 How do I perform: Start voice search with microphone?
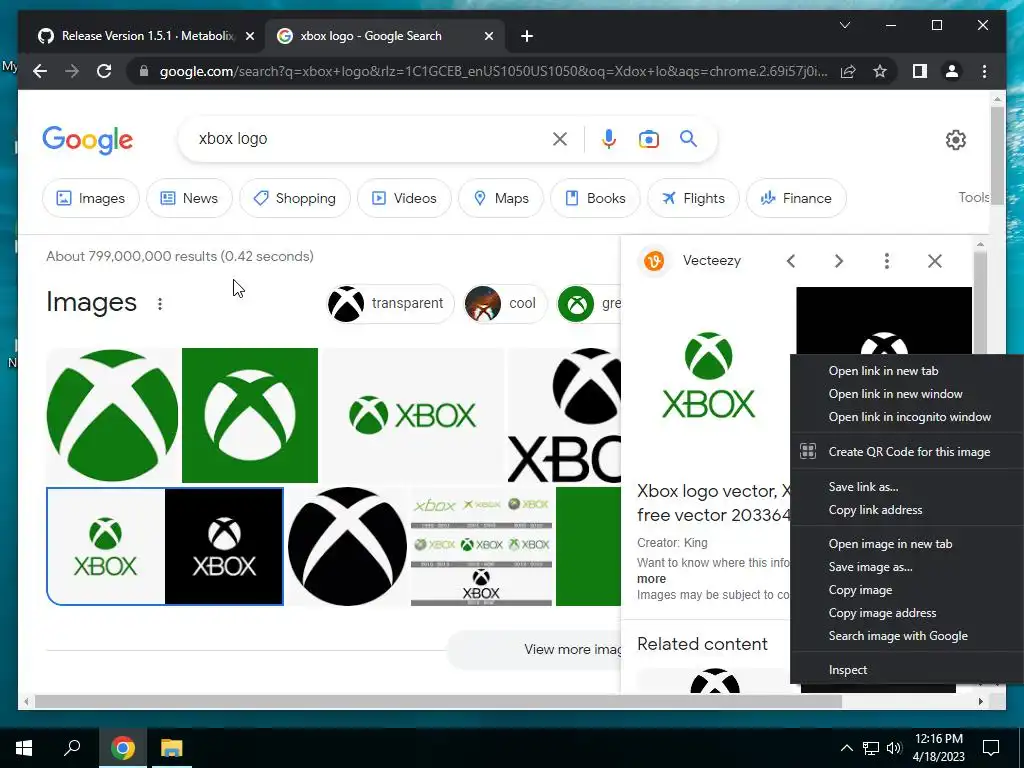coord(609,139)
